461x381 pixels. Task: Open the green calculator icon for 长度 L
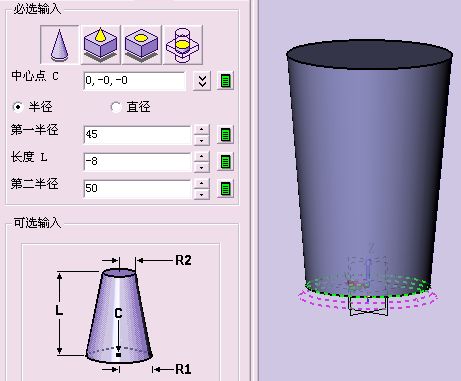tap(226, 162)
